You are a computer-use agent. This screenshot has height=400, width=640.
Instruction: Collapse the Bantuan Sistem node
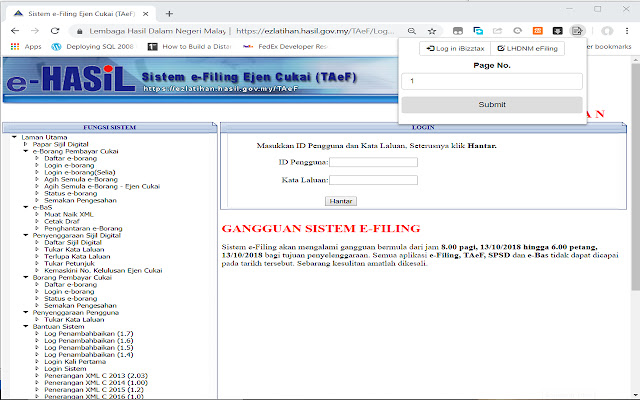pos(26,327)
